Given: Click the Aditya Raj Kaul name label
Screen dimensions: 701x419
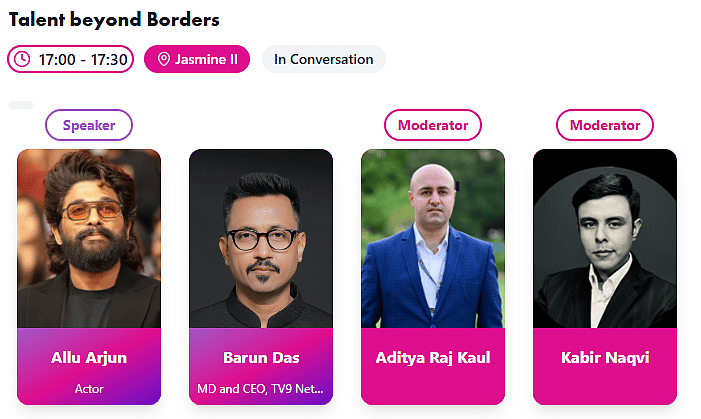Looking at the screenshot, I should [433, 358].
